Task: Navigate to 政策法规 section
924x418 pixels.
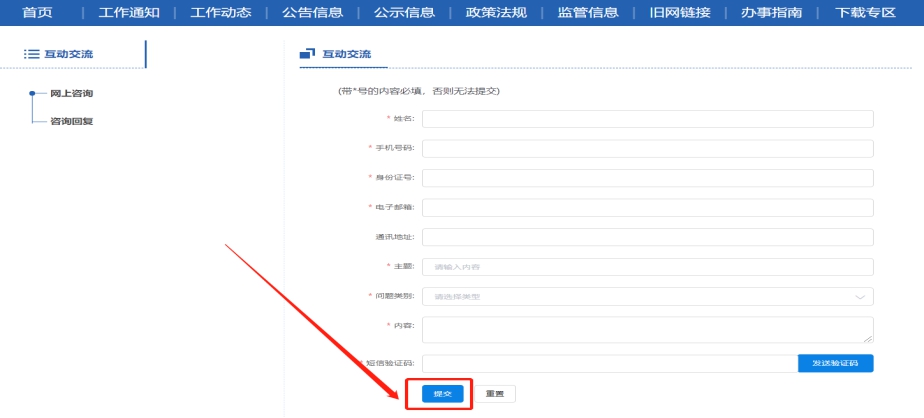Action: tap(496, 12)
